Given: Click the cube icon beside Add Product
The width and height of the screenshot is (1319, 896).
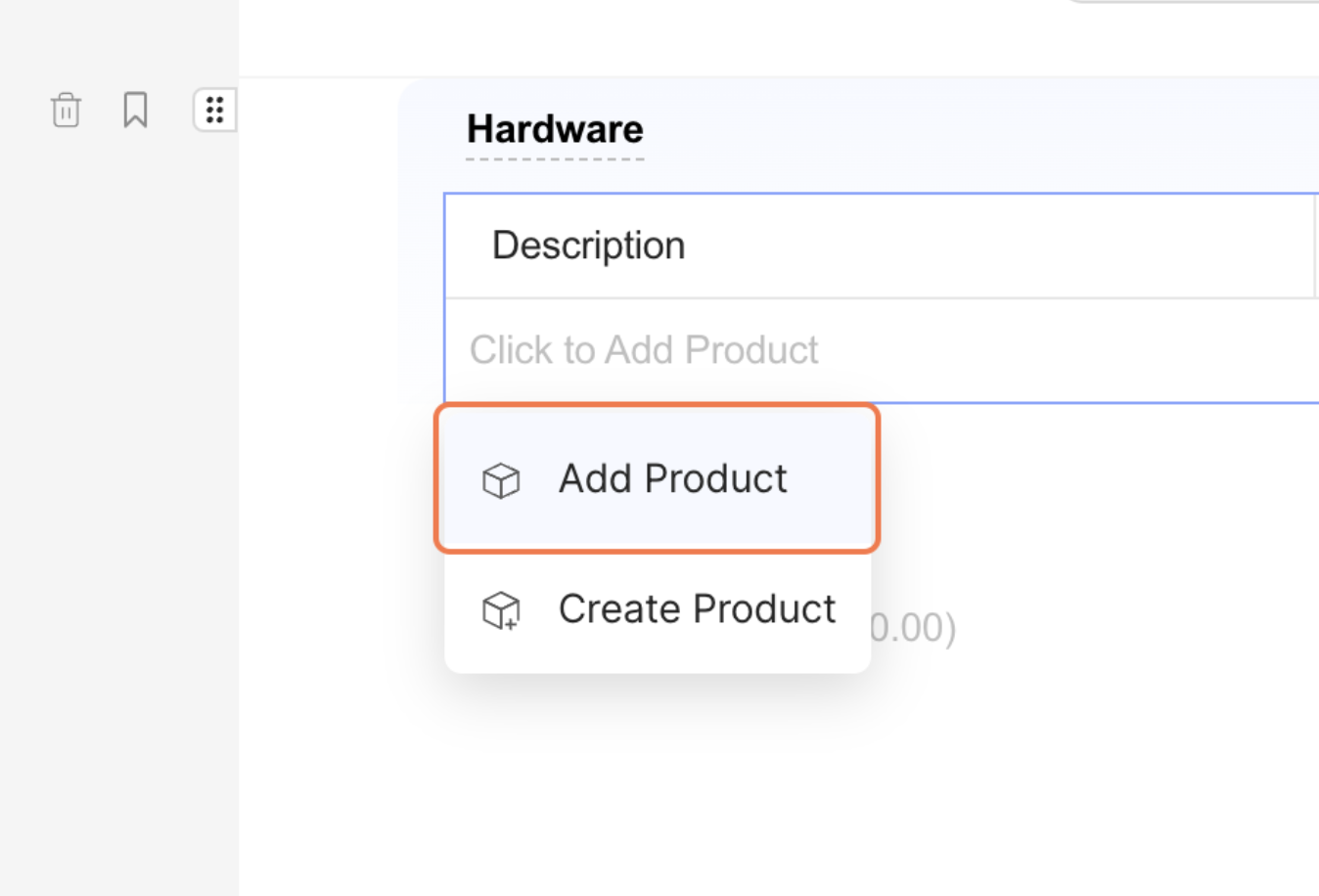Looking at the screenshot, I should 501,480.
